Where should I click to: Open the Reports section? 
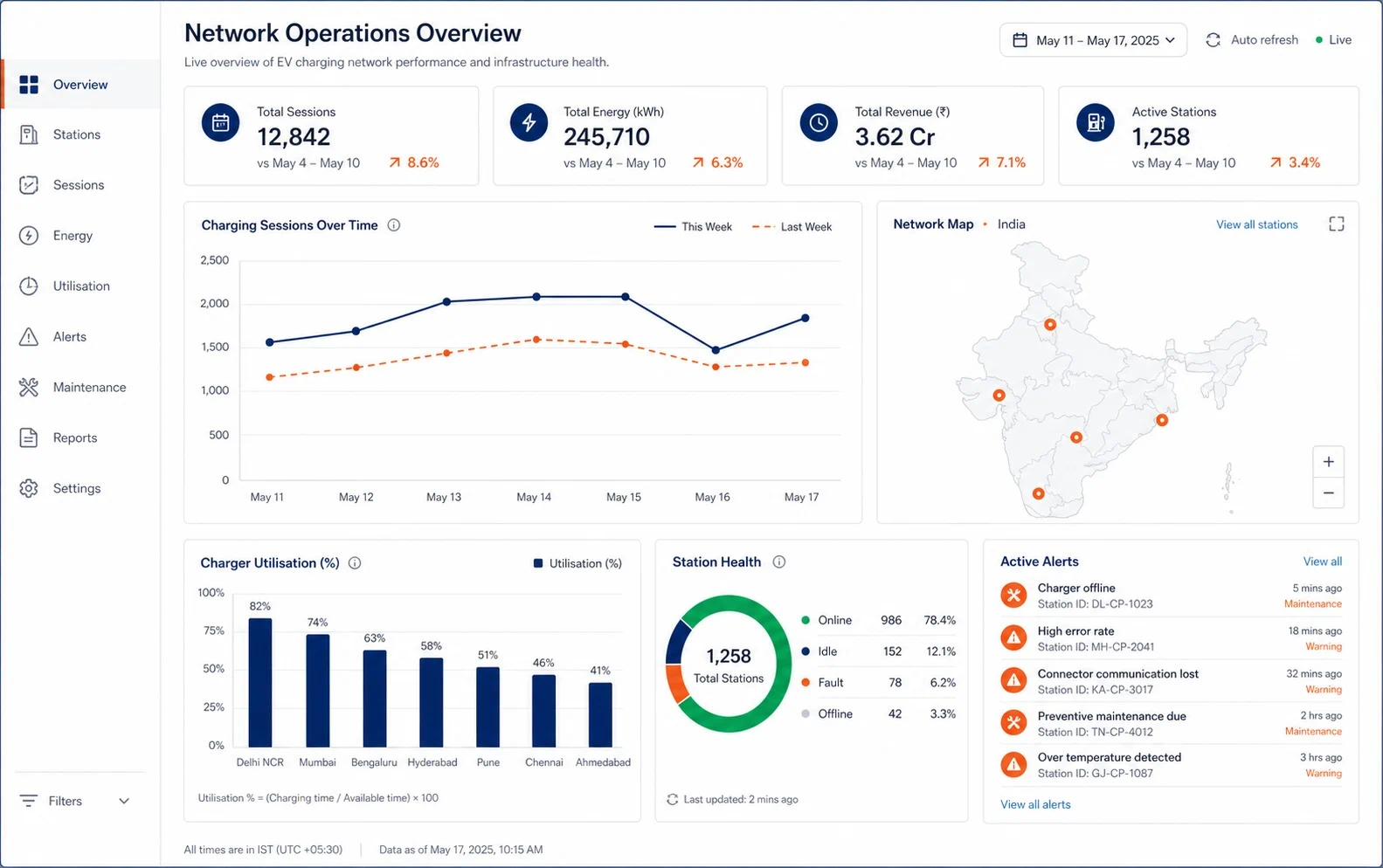click(80, 437)
